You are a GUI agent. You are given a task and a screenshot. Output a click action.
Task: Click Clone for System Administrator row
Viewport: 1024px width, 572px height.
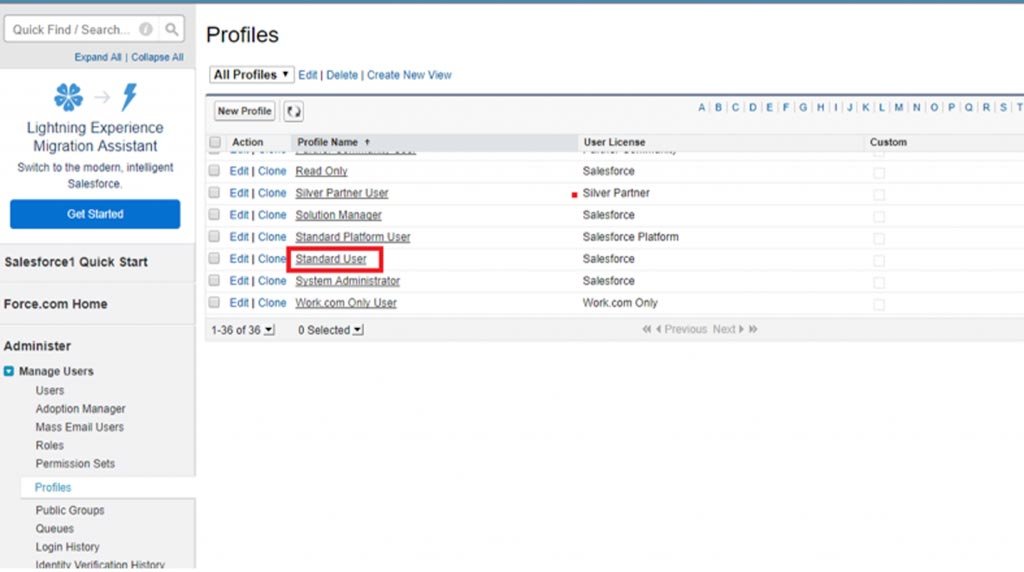[272, 281]
